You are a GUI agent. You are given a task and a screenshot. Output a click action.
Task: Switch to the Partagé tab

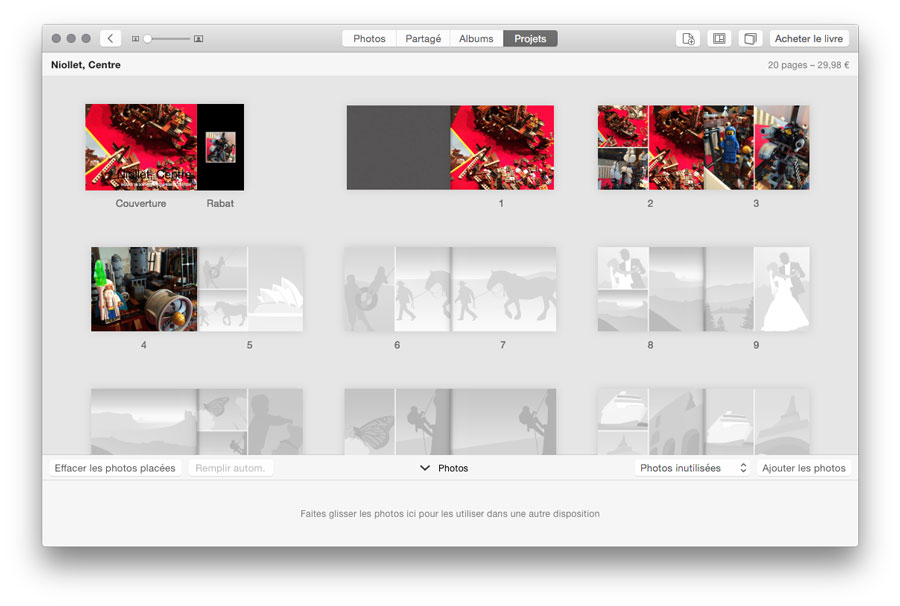tap(423, 38)
